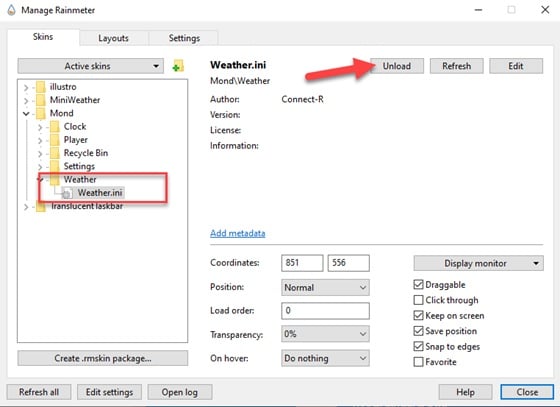560x407 pixels.
Task: Open the Active skins dropdown
Action: click(91, 66)
